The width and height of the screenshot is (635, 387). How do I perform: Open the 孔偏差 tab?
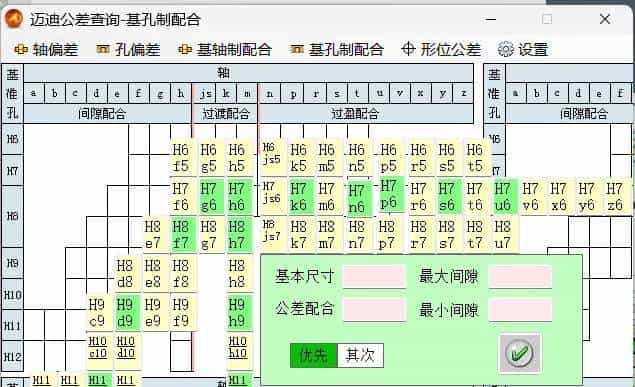pyautogui.click(x=128, y=49)
